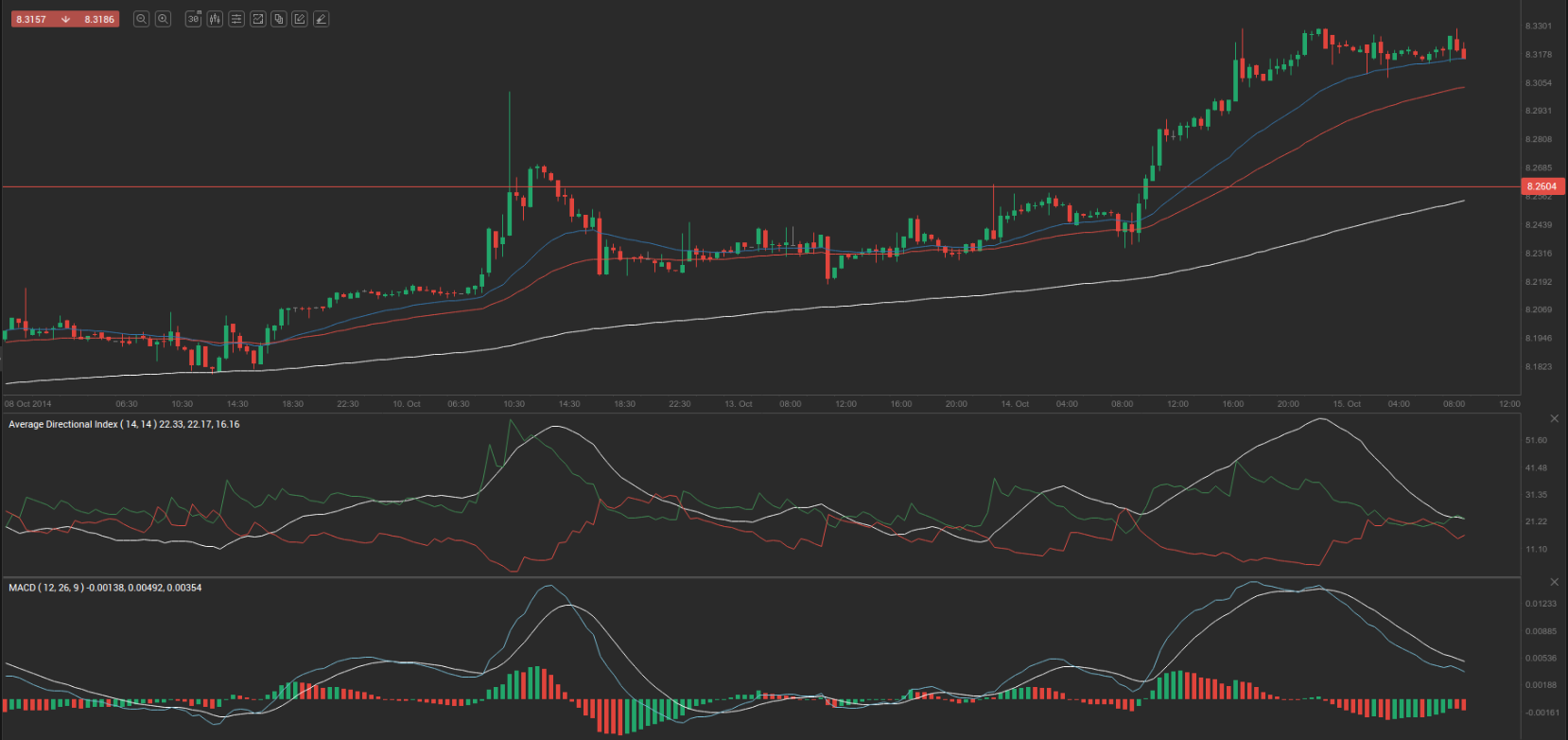Viewport: 1568px width, 740px height.
Task: Click the Average Directional Index label
Action: click(123, 424)
